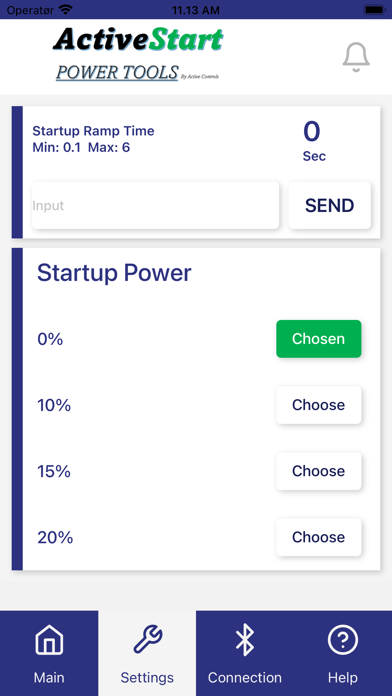Tap the Main home icon
Image resolution: width=392 pixels, height=696 pixels.
pyautogui.click(x=49, y=641)
